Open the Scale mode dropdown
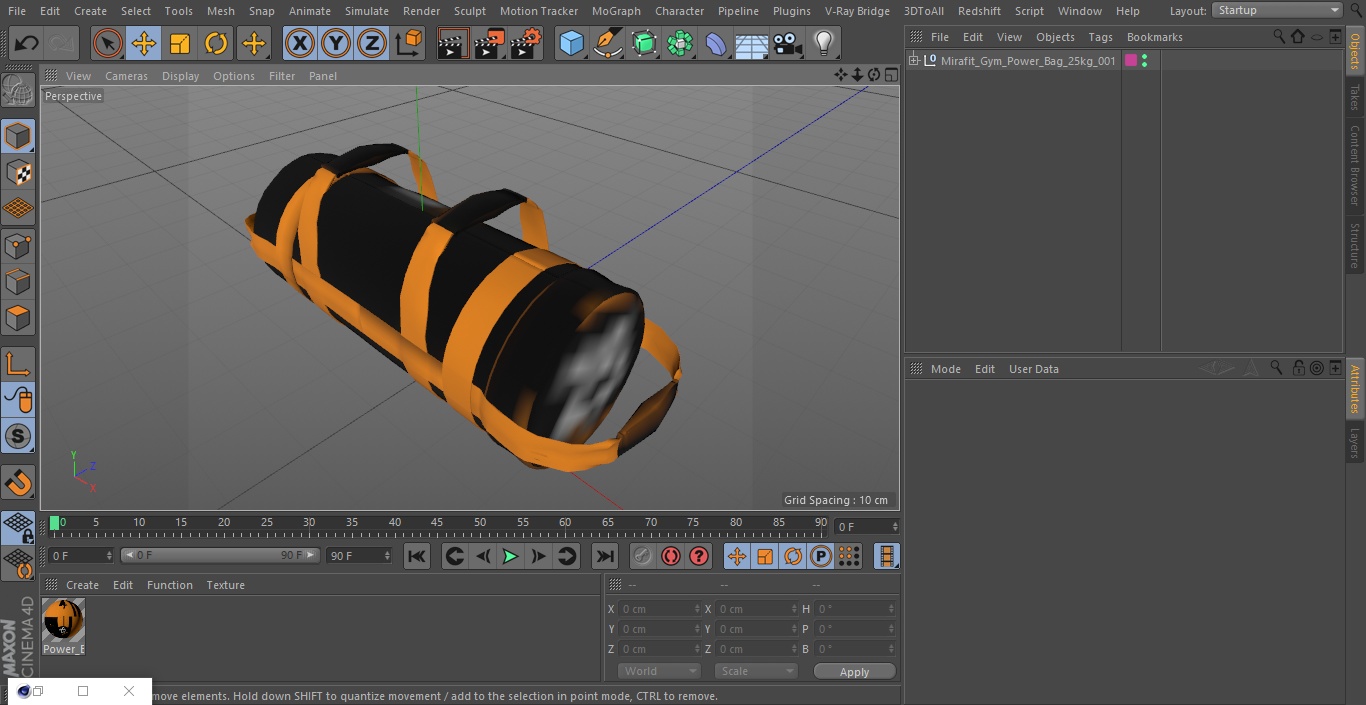1366x705 pixels. pos(756,671)
